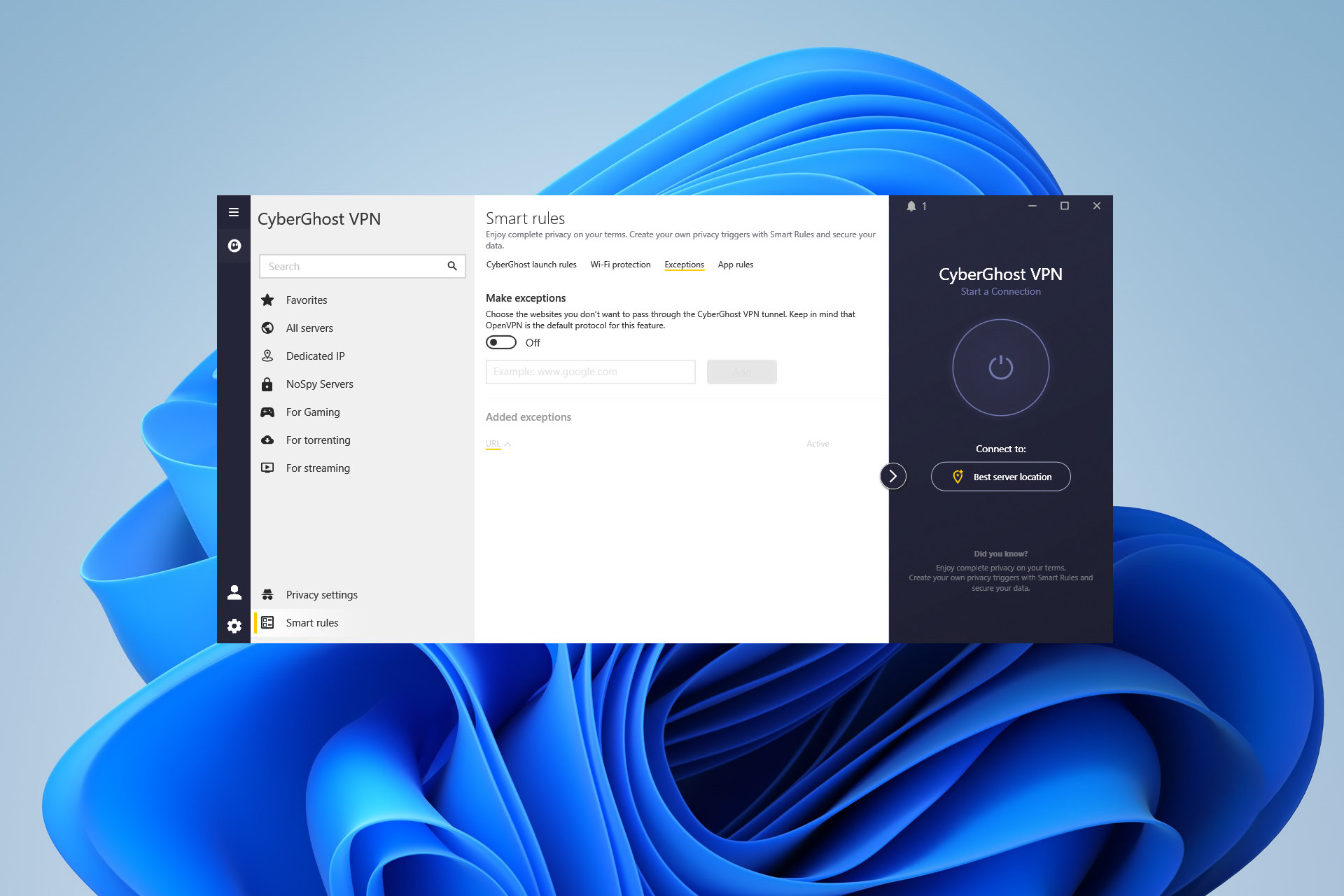
Task: Select the For Torrenting sidebar icon
Action: point(270,440)
